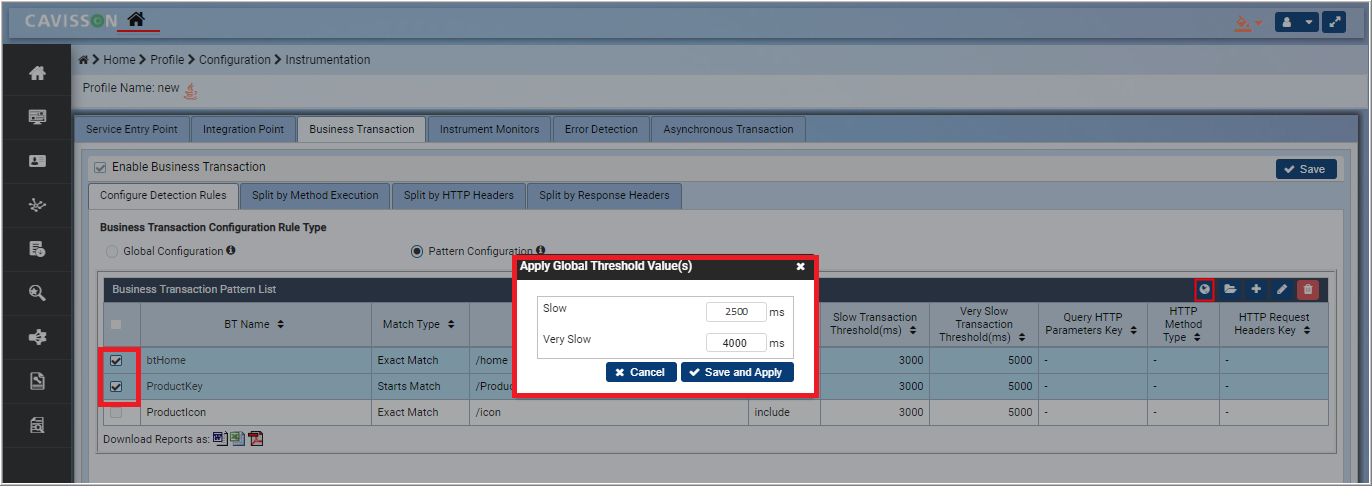Open the Split by HTTP Headers tab

tap(458, 195)
